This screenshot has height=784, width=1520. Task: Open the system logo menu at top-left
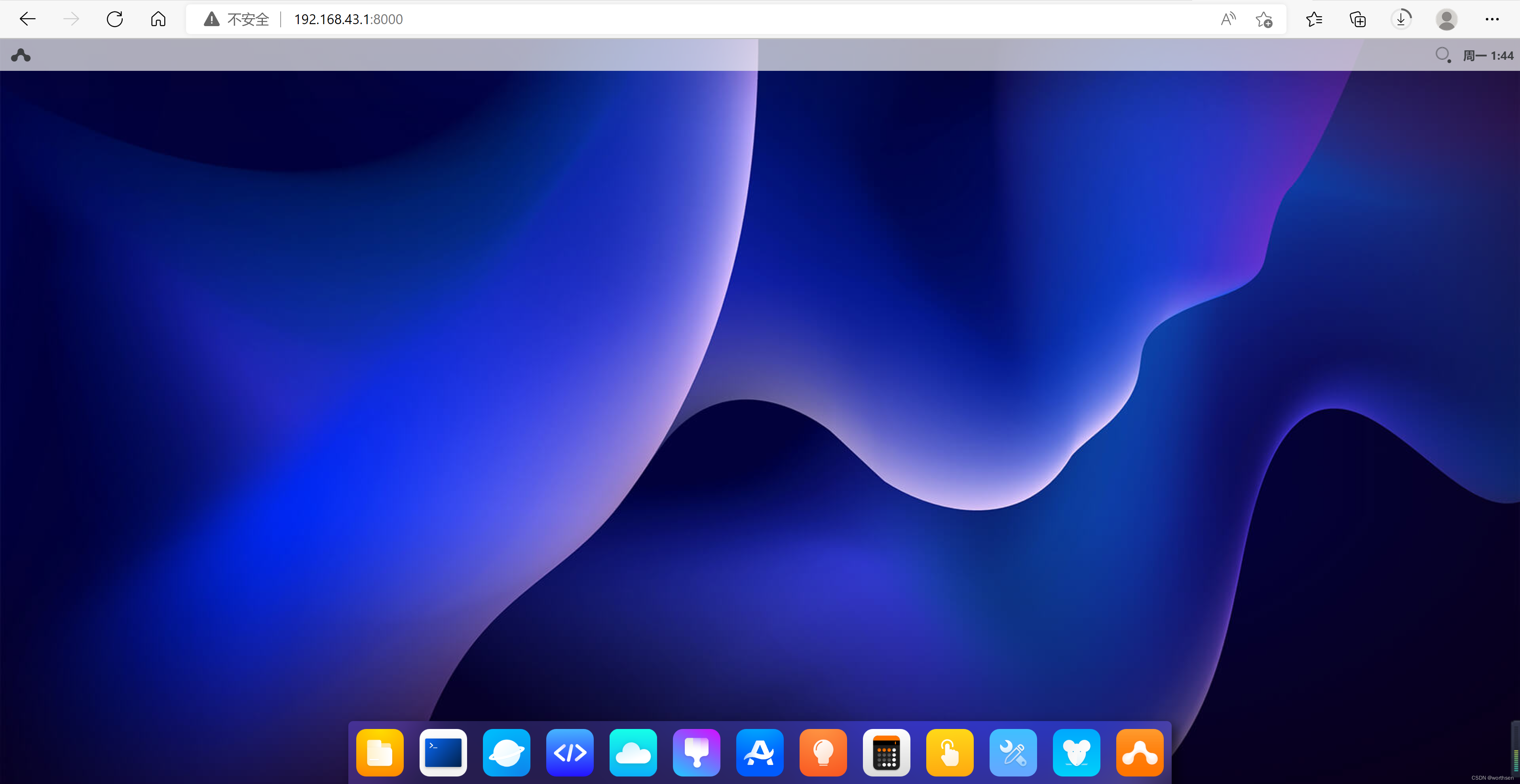pyautogui.click(x=21, y=55)
